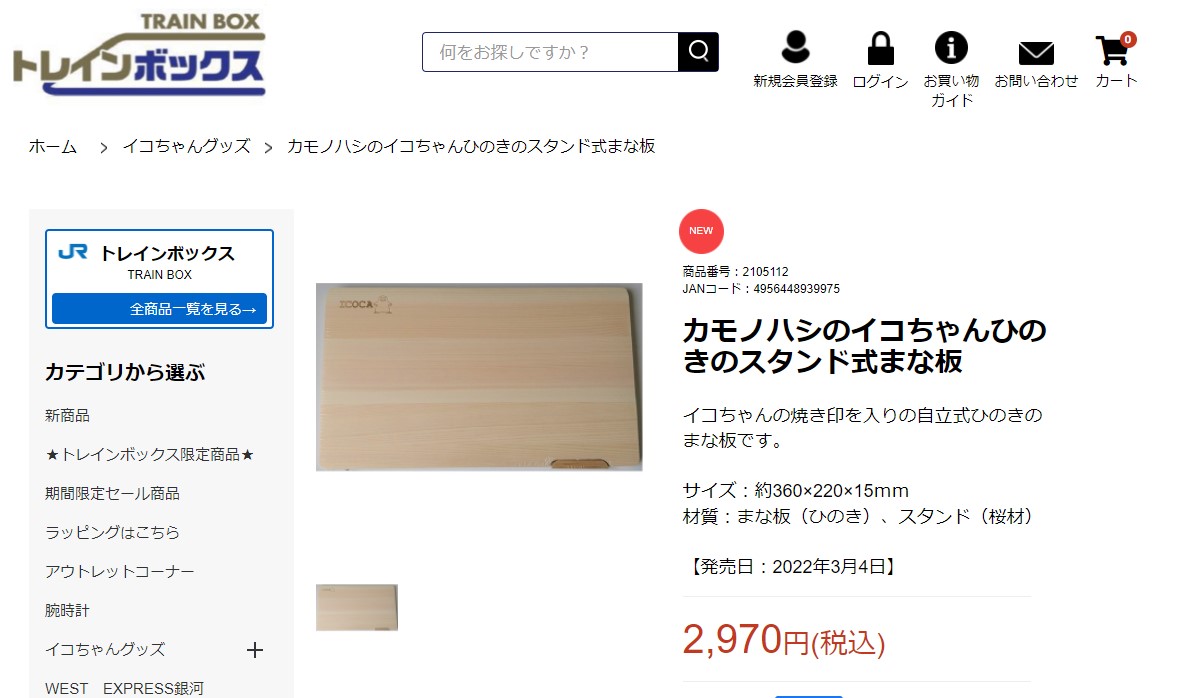Open the お買い物ガイド info icon
Screen dimensions: 1189x698
[951, 48]
